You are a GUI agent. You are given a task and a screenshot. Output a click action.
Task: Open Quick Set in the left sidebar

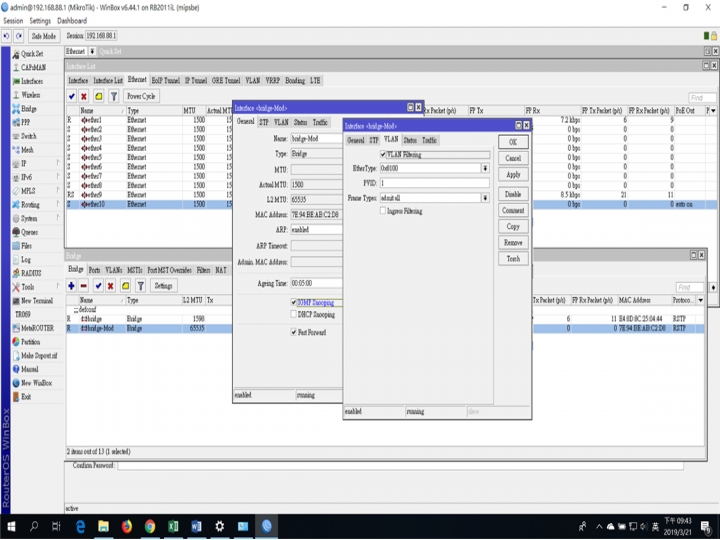click(x=32, y=54)
